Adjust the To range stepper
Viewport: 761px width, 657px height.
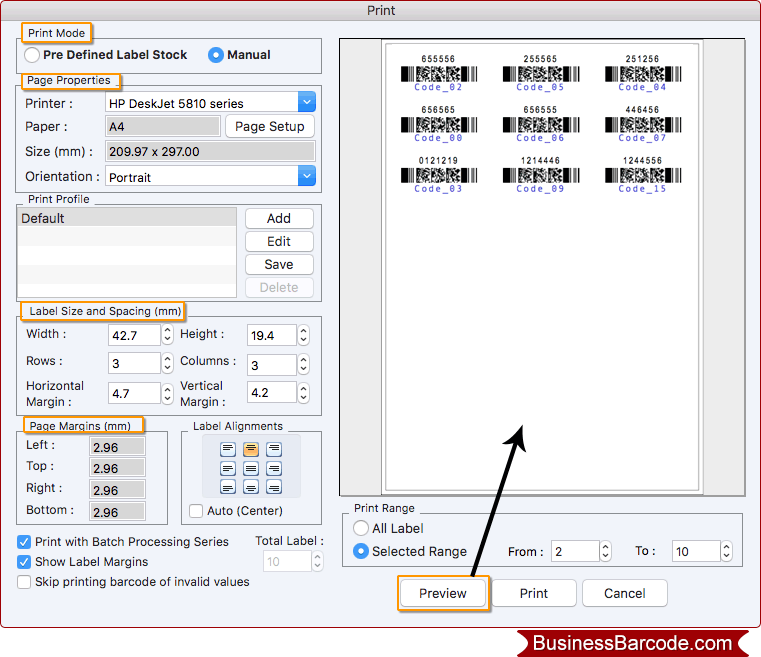pos(726,551)
